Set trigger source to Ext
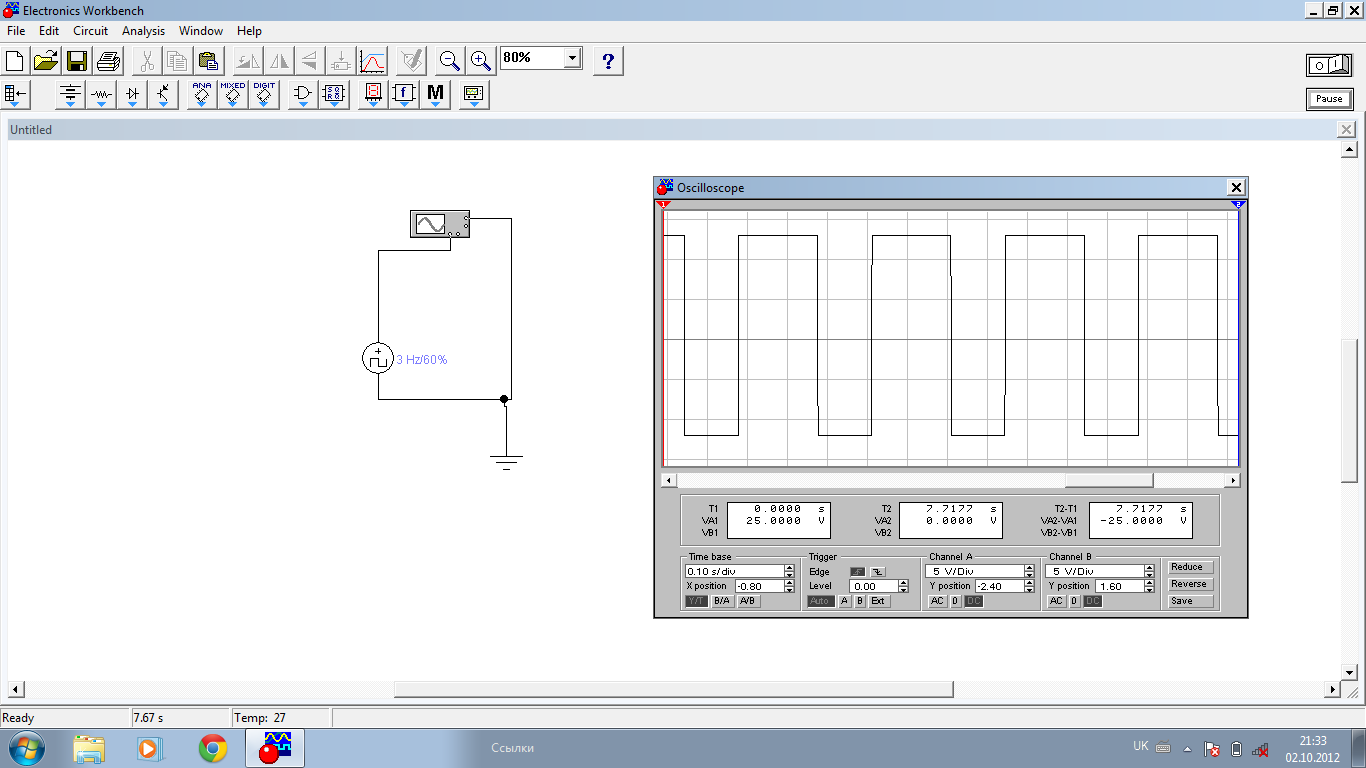The image size is (1366, 768). click(x=878, y=601)
